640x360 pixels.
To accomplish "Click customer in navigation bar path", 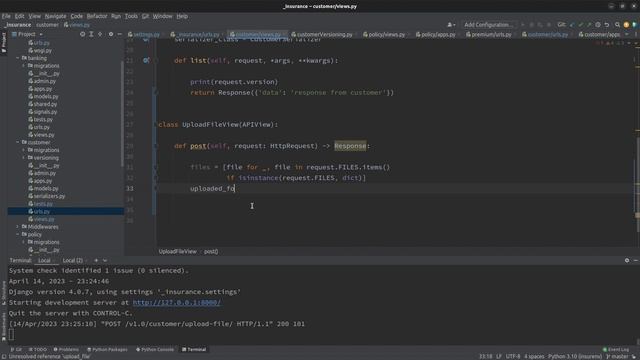I will pyautogui.click(x=47, y=25).
